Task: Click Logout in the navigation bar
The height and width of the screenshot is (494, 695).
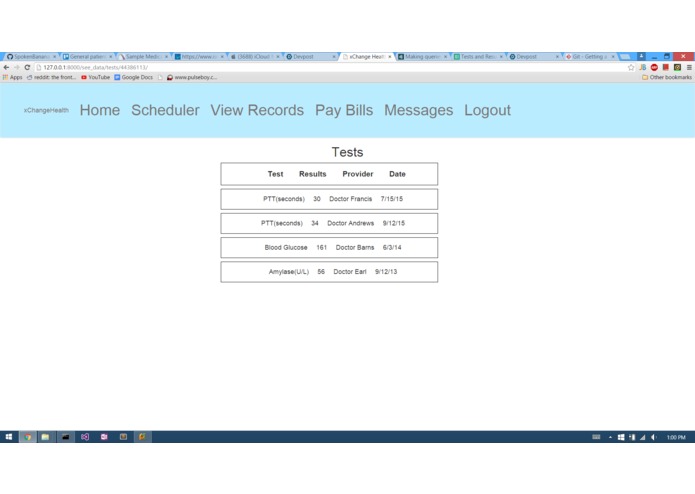Action: [x=488, y=110]
